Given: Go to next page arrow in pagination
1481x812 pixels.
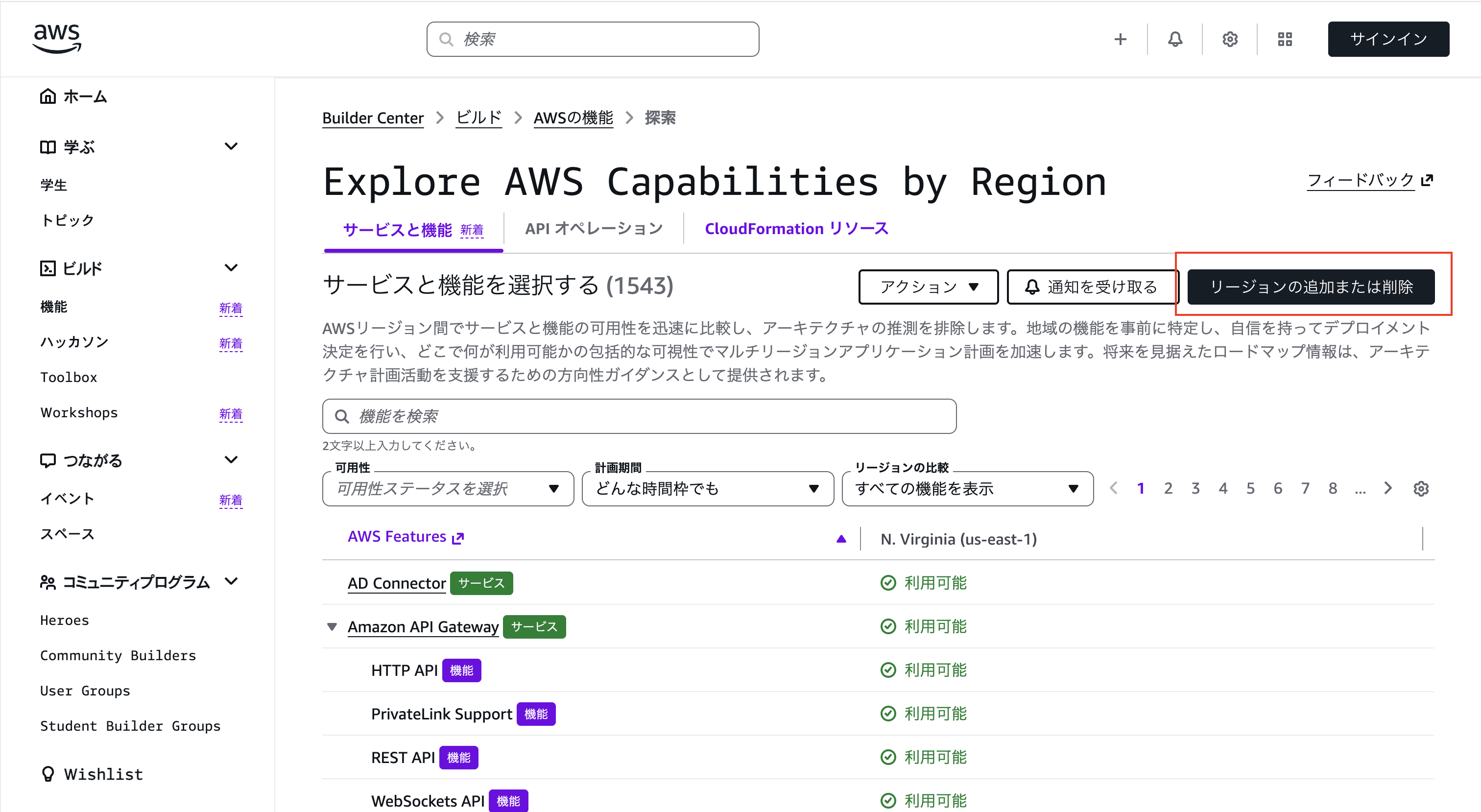Looking at the screenshot, I should [1388, 488].
